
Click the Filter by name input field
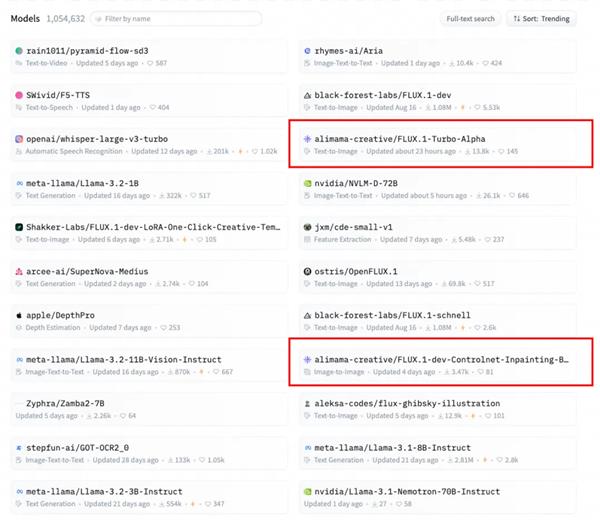(x=180, y=19)
